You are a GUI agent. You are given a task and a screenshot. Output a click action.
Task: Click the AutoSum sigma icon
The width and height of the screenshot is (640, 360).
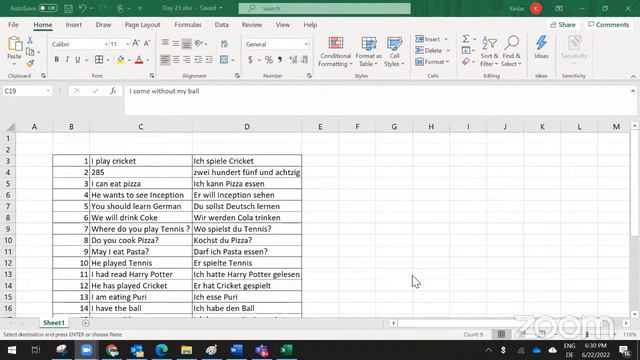click(x=466, y=39)
